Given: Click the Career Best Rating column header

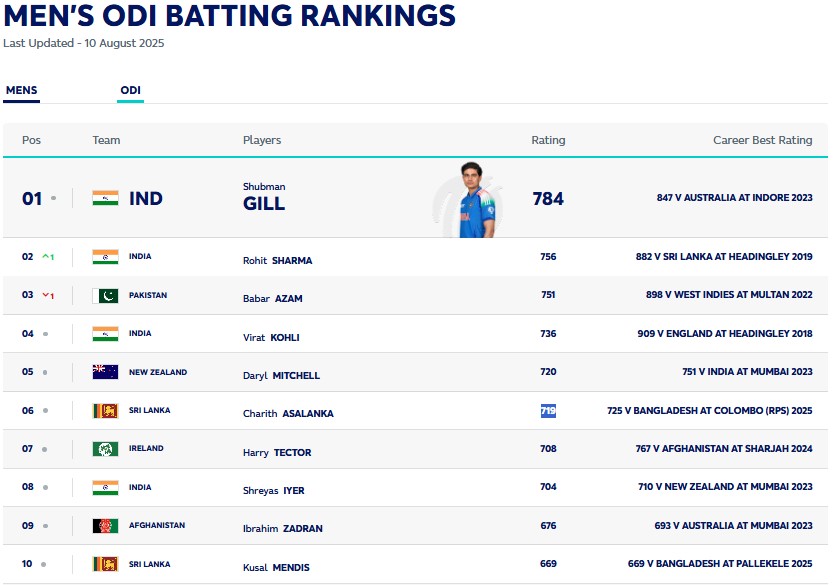Looking at the screenshot, I should pos(762,140).
